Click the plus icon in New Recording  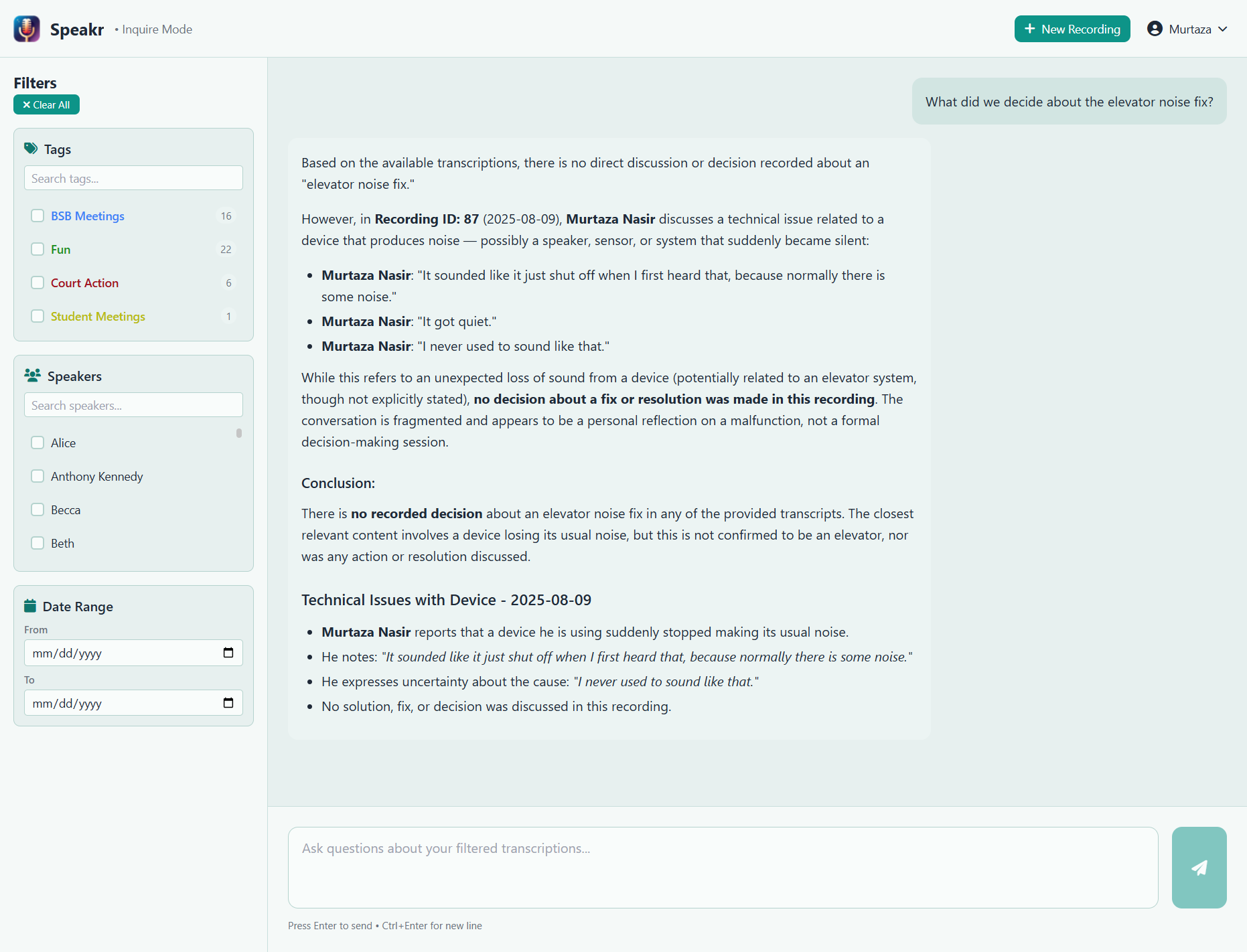coord(1030,29)
